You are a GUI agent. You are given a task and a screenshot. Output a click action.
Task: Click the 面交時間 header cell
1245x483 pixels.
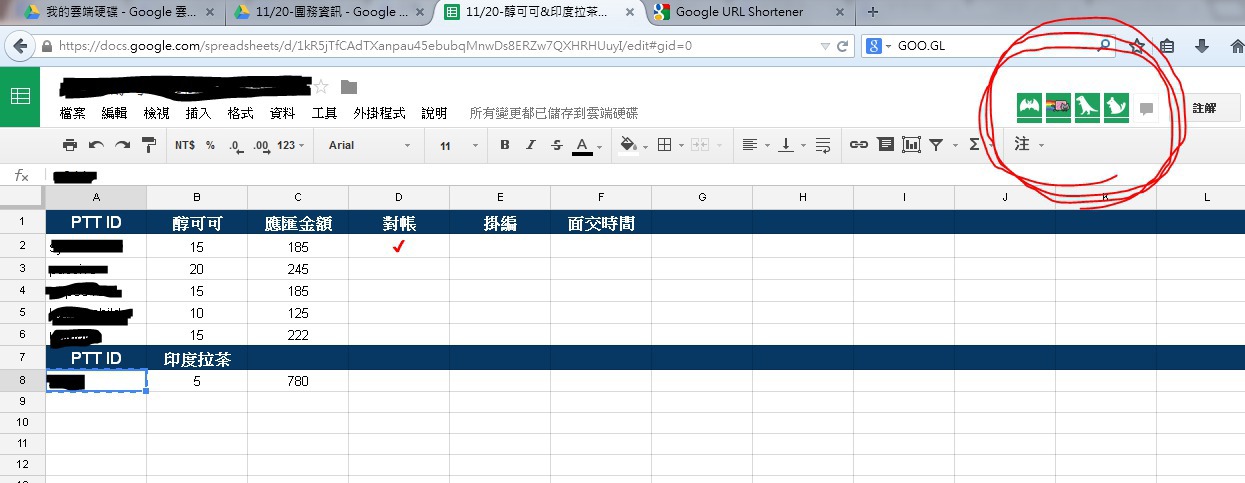(x=601, y=223)
